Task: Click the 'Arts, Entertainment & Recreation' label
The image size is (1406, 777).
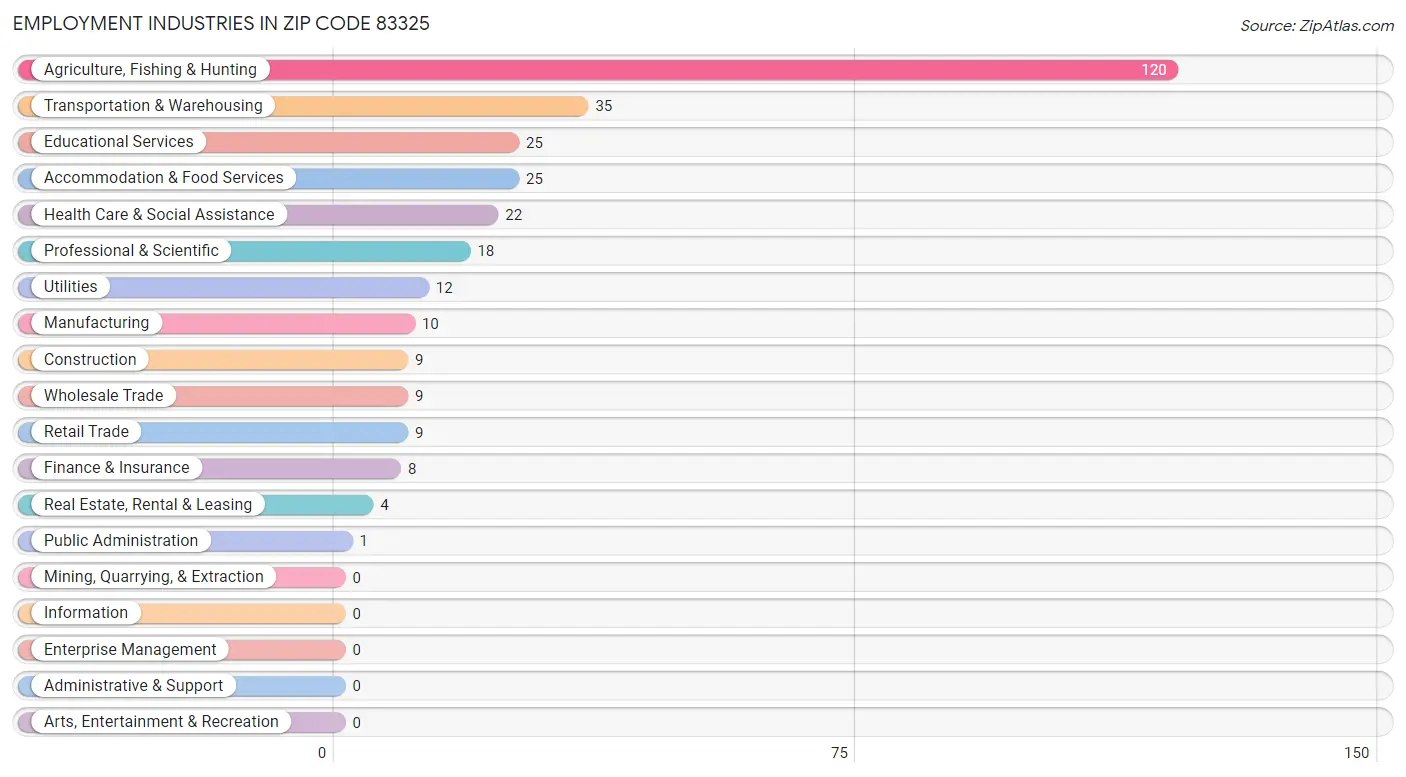Action: click(x=161, y=721)
